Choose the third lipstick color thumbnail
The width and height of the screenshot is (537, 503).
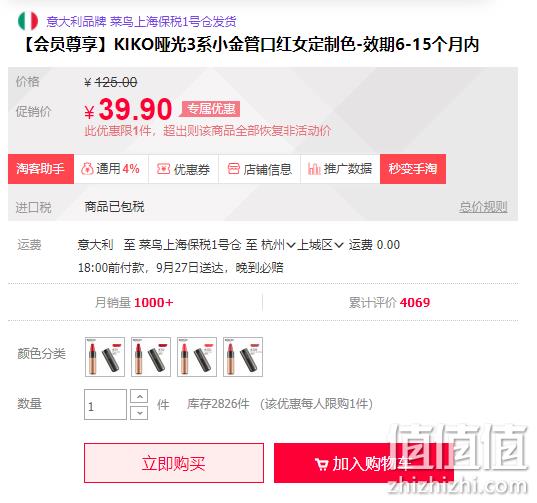coord(197,357)
